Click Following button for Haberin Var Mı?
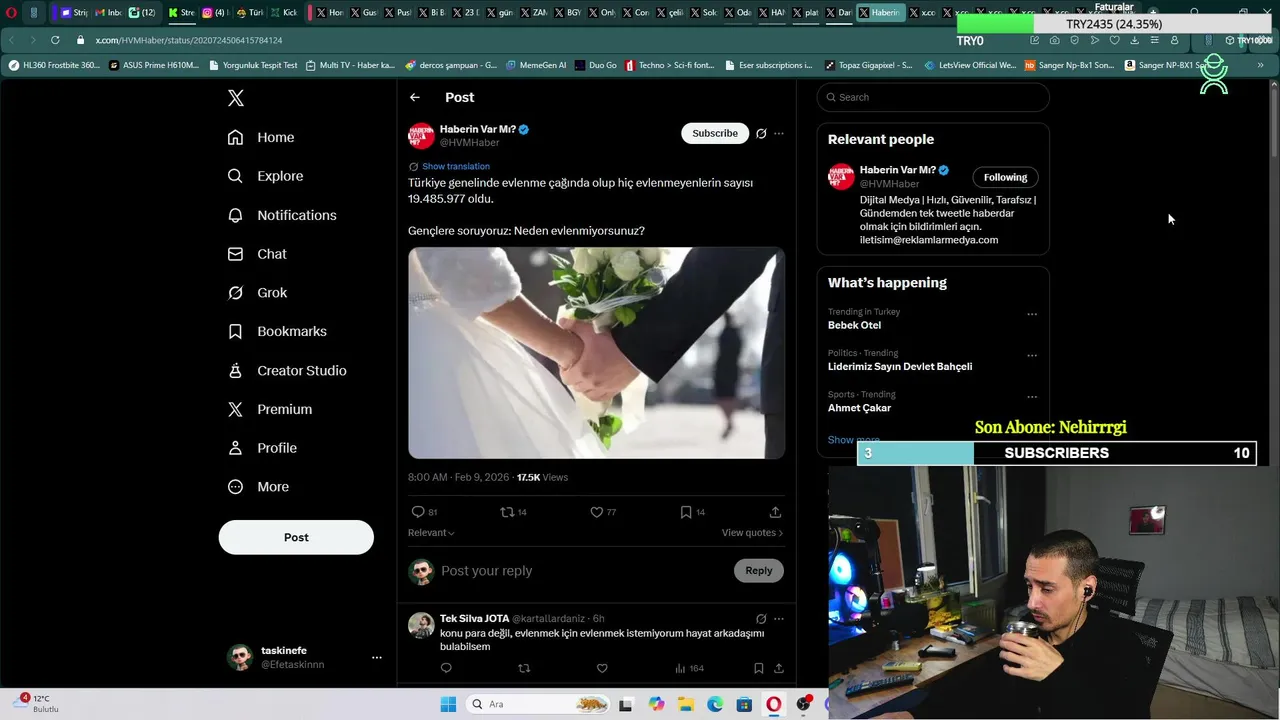 point(1005,177)
